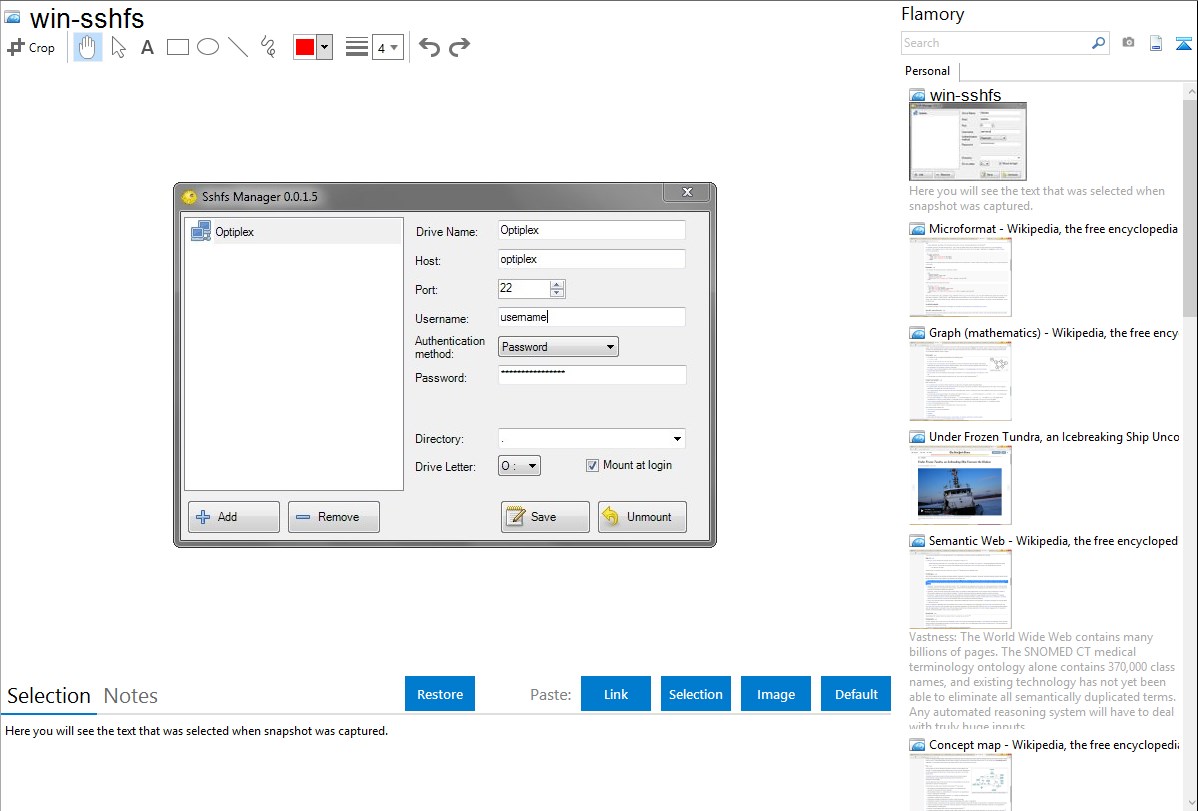1198x811 pixels.
Task: Choose the text annotation tool
Action: tap(147, 47)
